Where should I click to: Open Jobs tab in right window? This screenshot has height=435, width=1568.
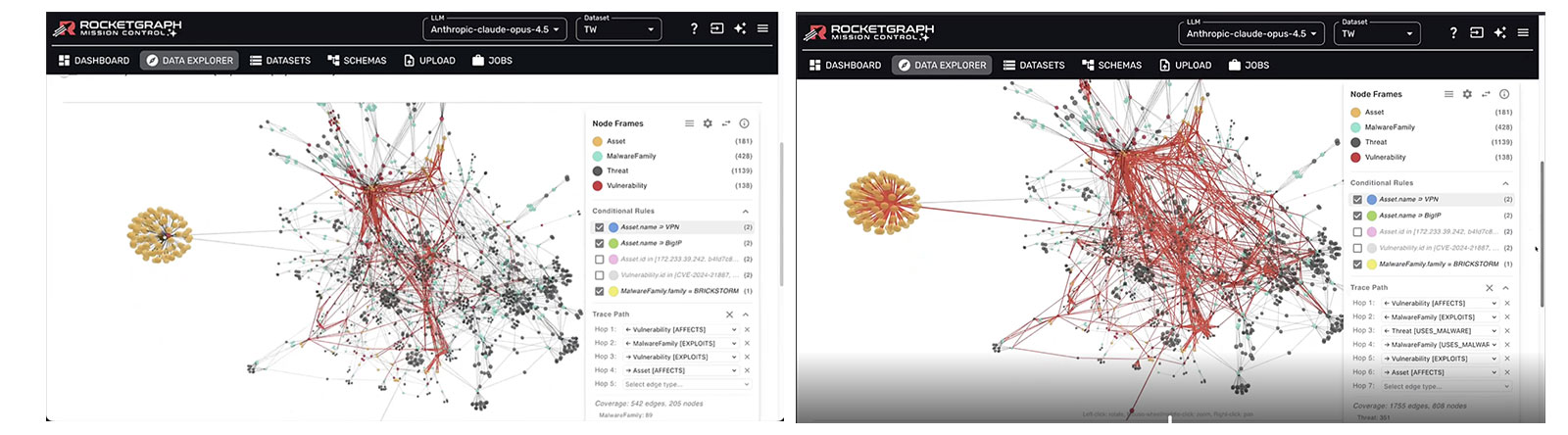tap(1249, 65)
